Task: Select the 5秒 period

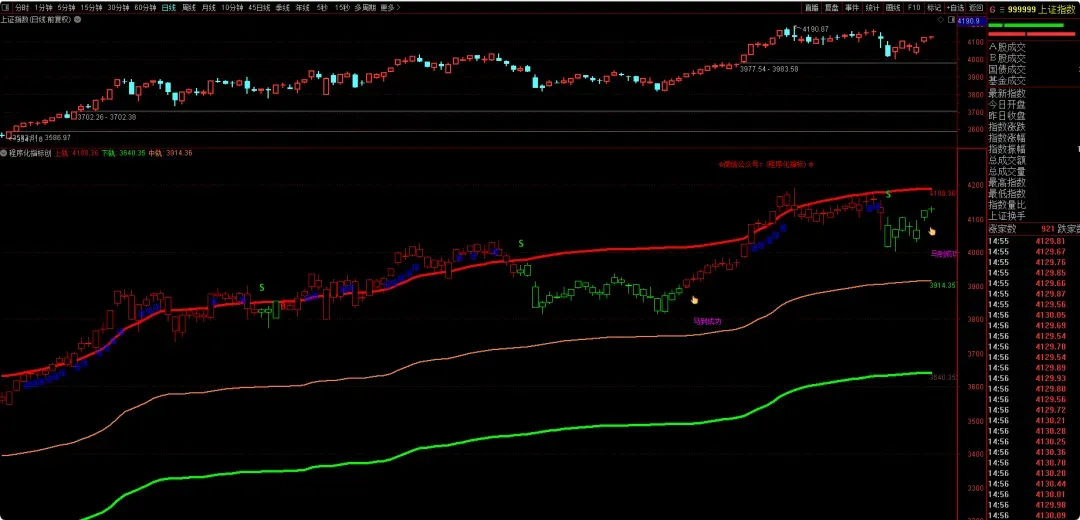Action: click(x=322, y=8)
